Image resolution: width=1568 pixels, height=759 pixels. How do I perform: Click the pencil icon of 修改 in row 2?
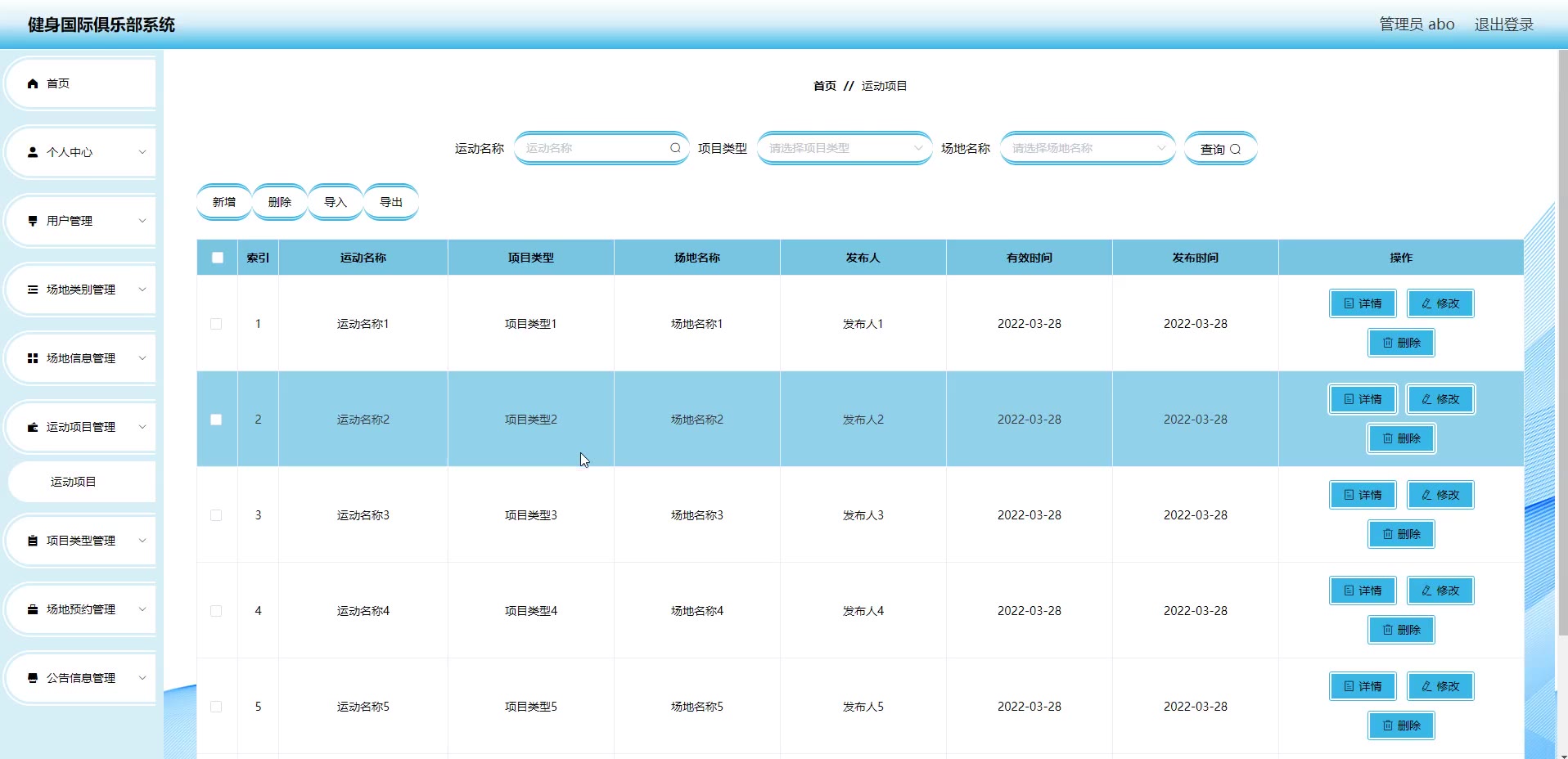1426,399
